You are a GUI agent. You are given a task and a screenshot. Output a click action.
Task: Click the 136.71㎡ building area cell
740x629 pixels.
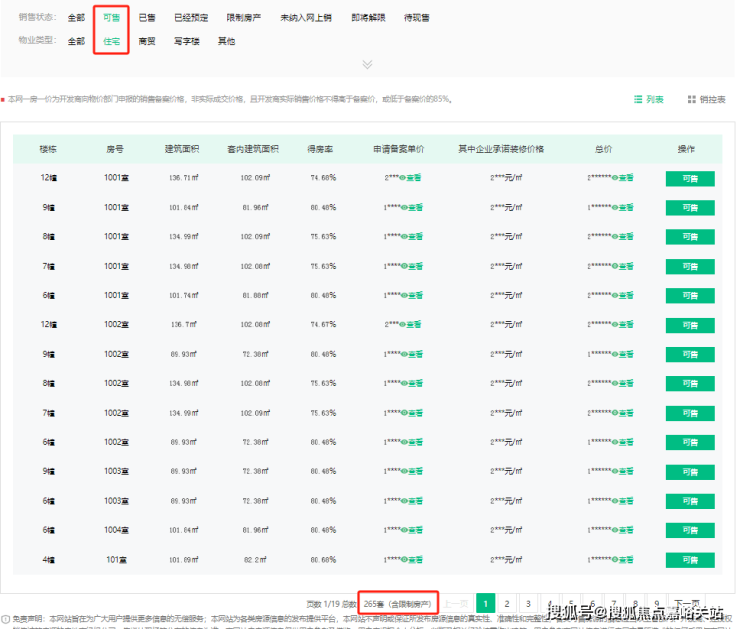click(184, 178)
